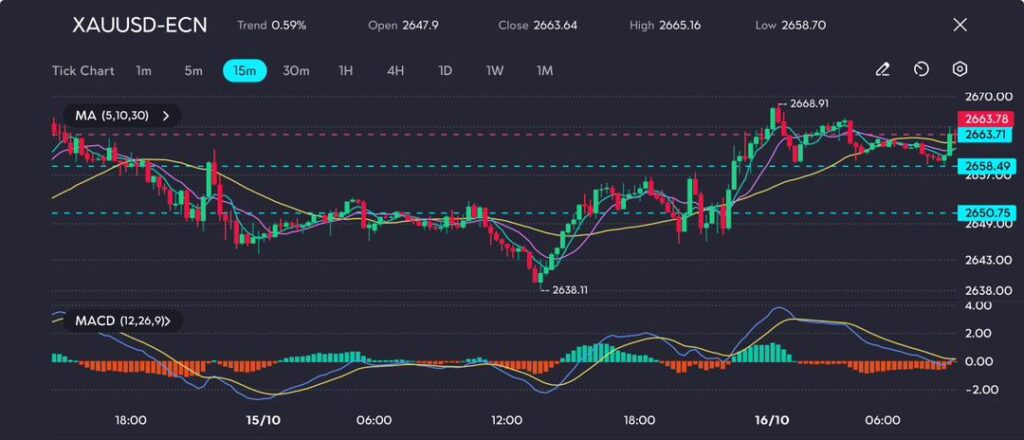Viewport: 1024px width, 440px height.
Task: Open the hexagon chart settings icon
Action: pos(960,70)
